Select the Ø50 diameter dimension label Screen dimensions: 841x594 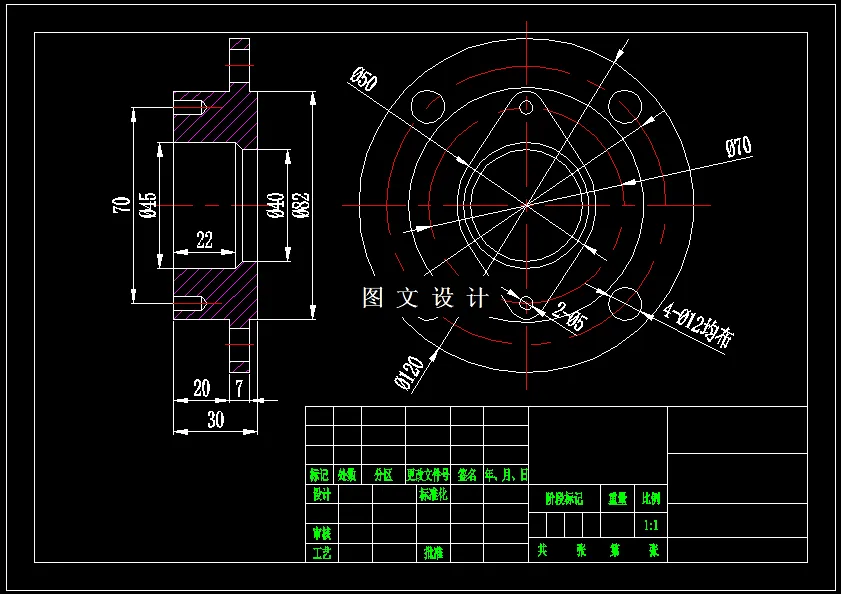click(x=364, y=79)
